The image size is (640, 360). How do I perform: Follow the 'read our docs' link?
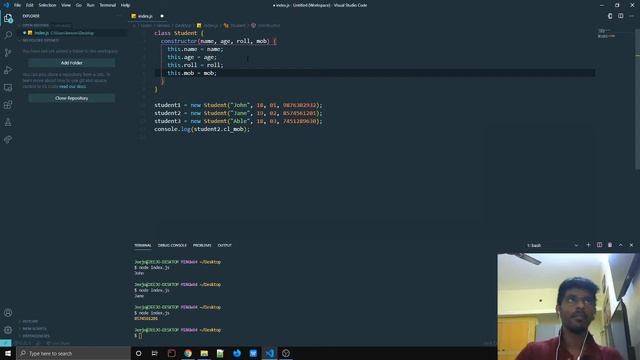pyautogui.click(x=73, y=87)
